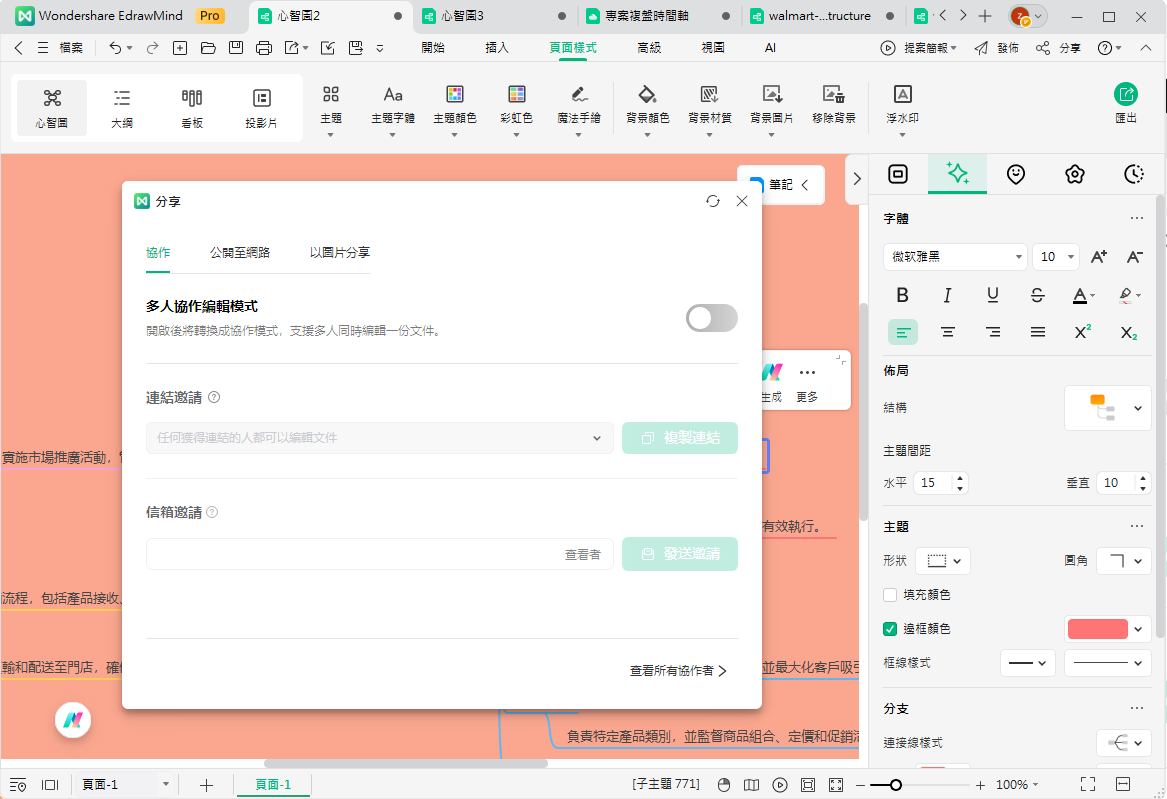
Task: Select the Italic text icon
Action: click(947, 295)
